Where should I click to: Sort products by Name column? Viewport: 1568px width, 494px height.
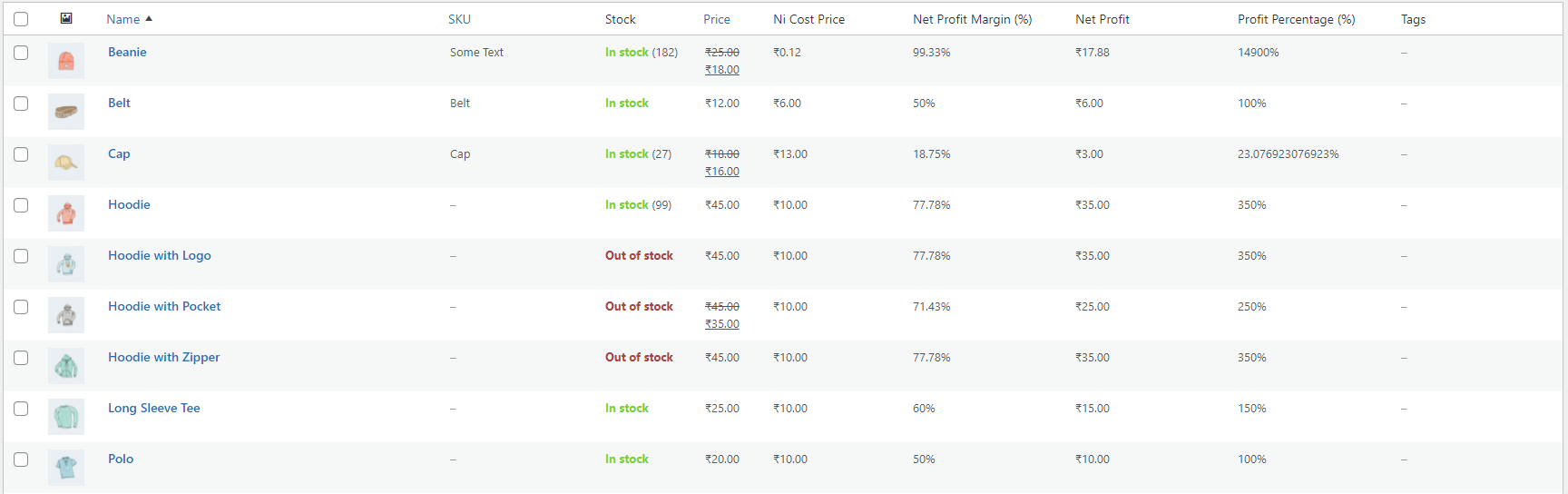pyautogui.click(x=123, y=19)
